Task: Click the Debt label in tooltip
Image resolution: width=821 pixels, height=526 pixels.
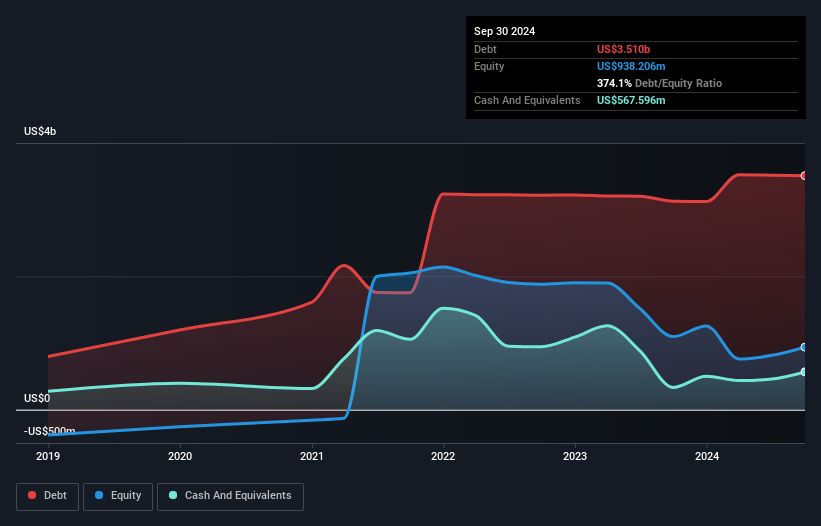Action: tap(485, 49)
